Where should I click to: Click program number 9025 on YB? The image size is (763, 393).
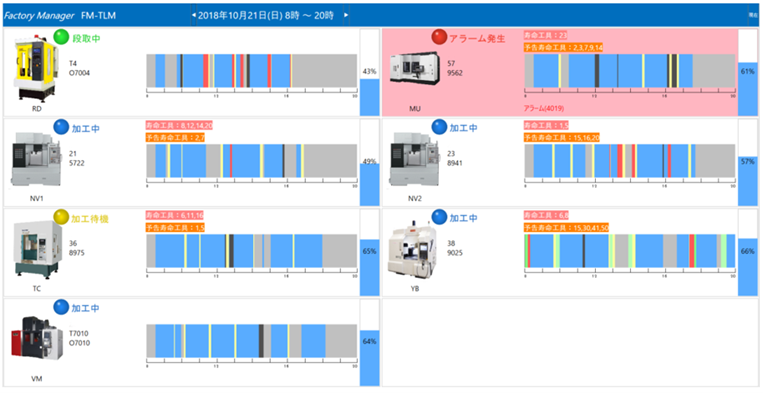(455, 253)
